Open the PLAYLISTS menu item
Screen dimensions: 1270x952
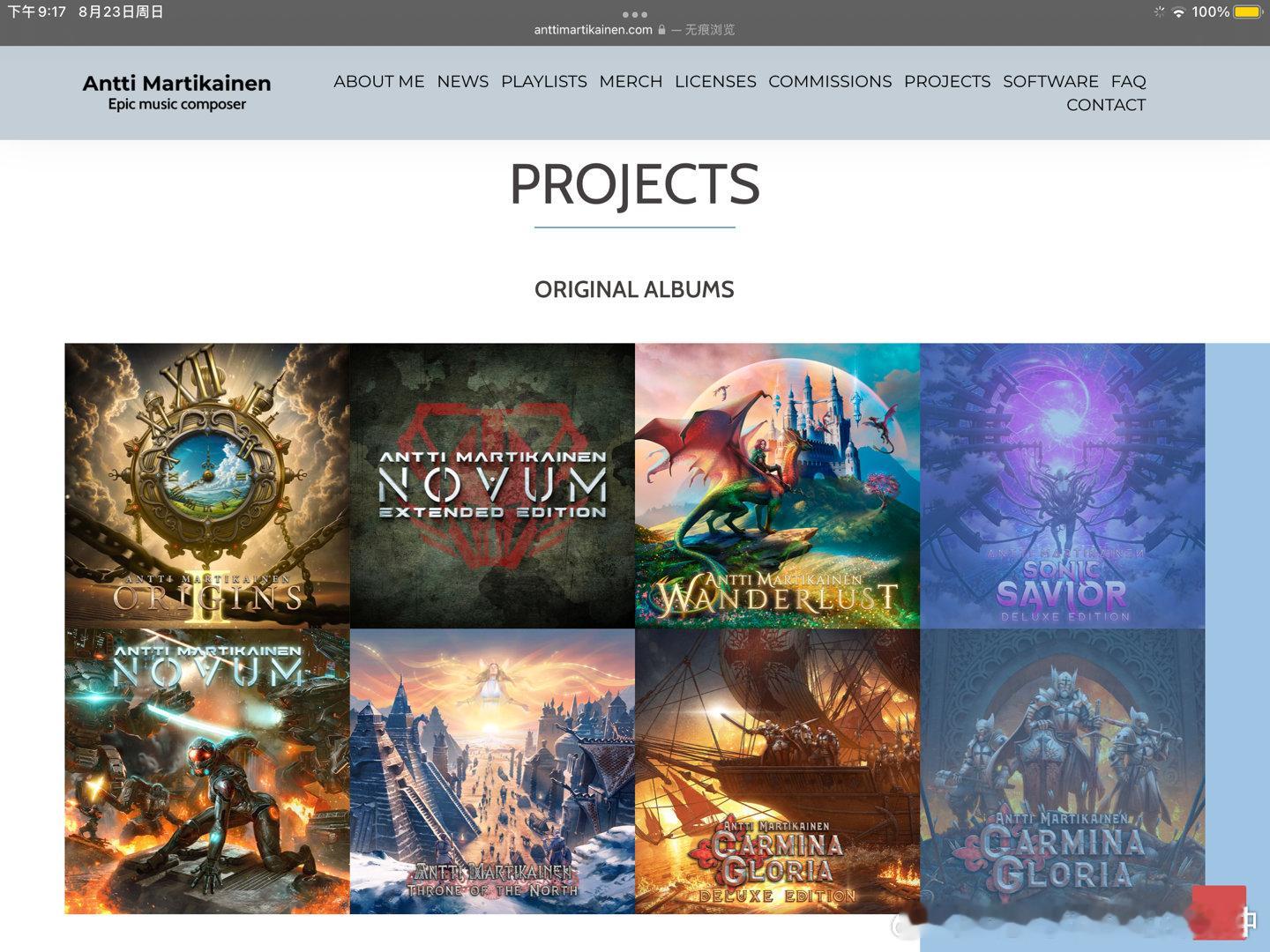pos(544,81)
